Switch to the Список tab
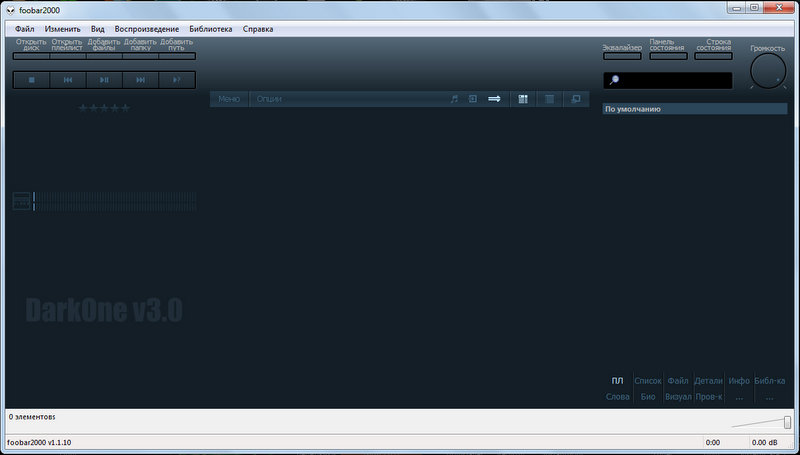 648,381
